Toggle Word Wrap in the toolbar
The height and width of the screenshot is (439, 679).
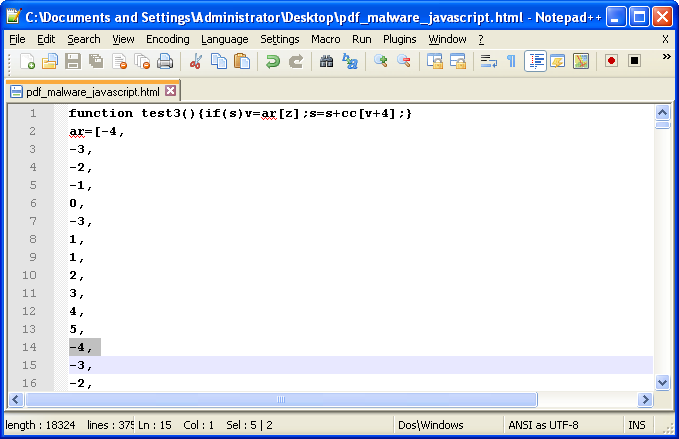[x=489, y=62]
